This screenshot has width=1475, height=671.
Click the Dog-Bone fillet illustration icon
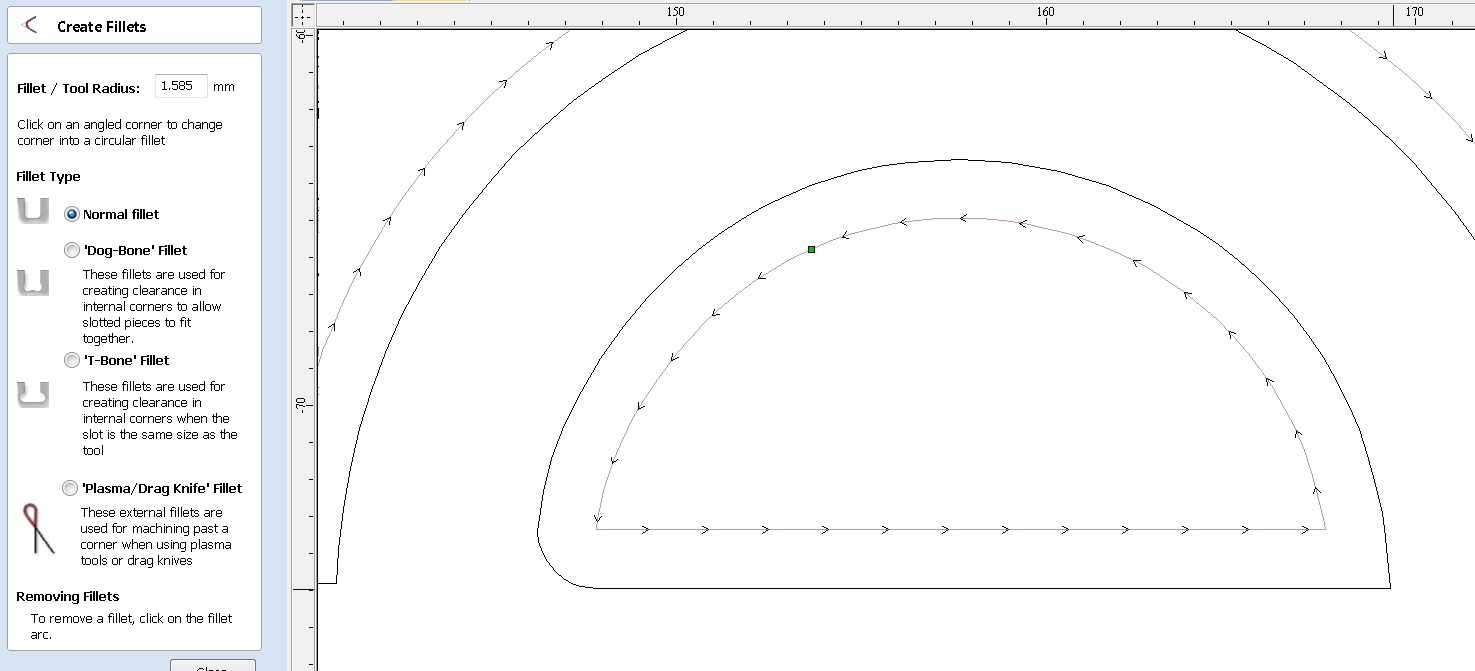33,283
